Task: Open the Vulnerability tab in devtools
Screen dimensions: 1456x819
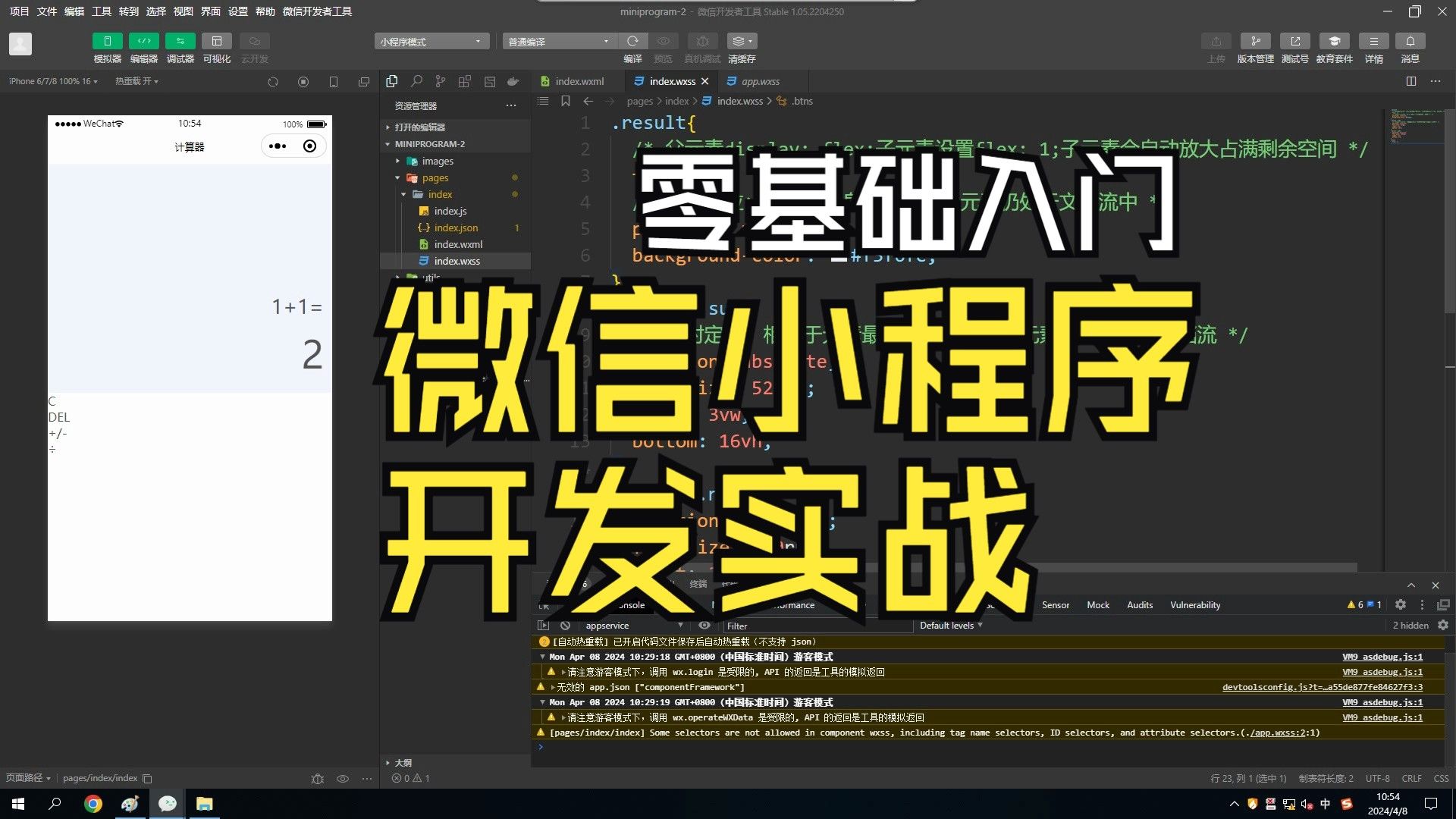Action: click(1195, 605)
